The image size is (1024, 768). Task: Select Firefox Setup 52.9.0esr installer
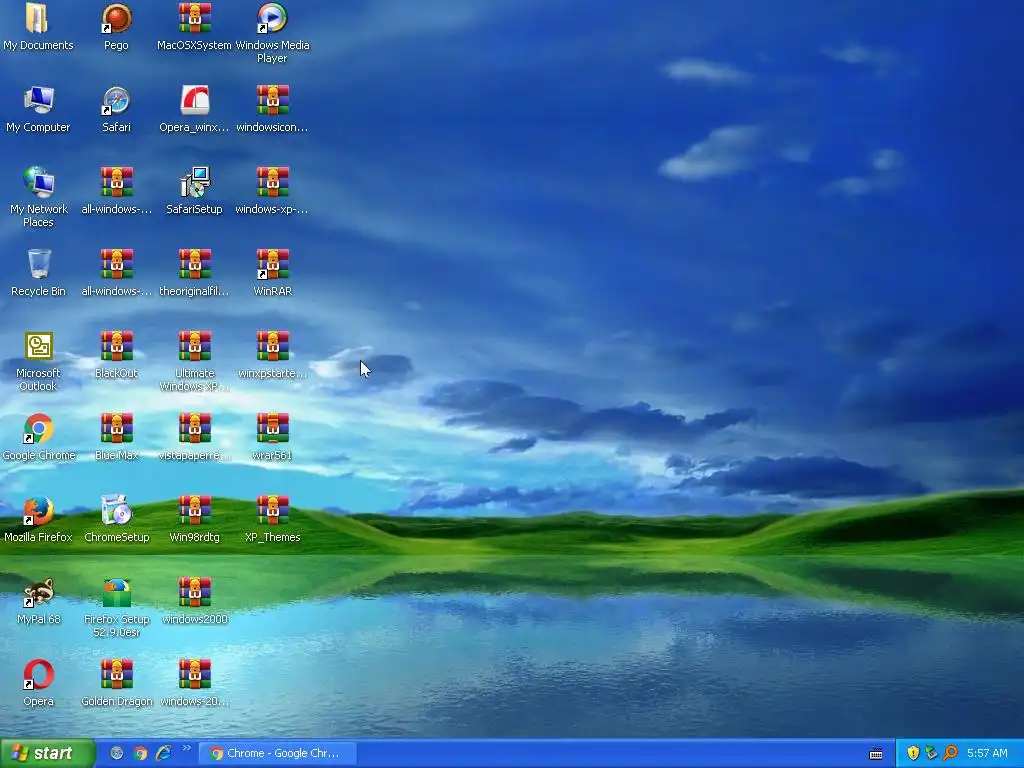[x=116, y=592]
